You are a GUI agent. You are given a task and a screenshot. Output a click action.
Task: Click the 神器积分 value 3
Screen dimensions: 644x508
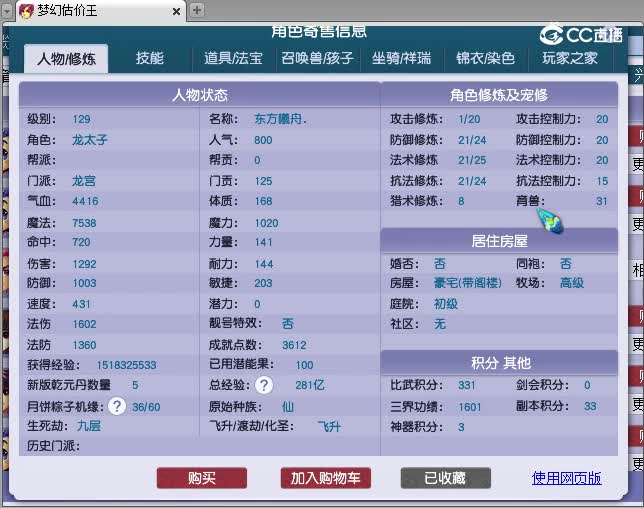(461, 427)
